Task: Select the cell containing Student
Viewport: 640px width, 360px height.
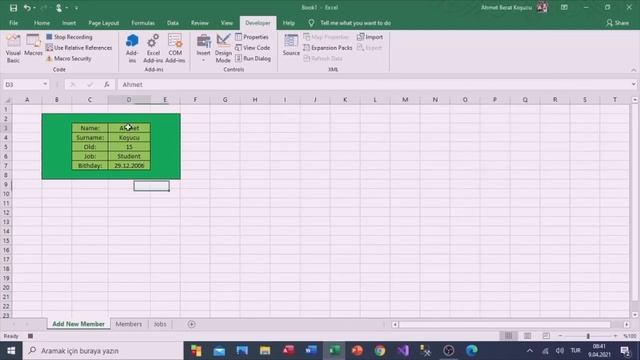Action: point(129,156)
